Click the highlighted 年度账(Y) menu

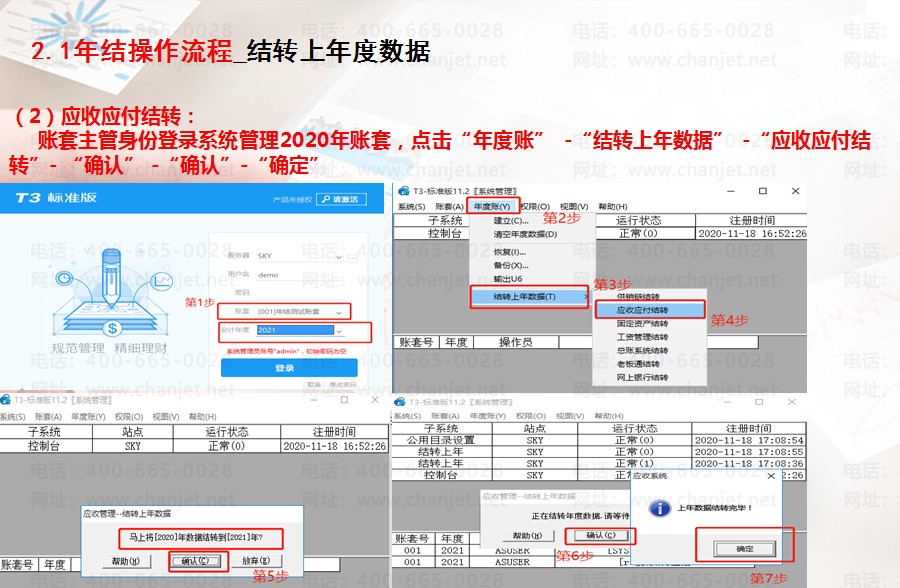pos(492,207)
